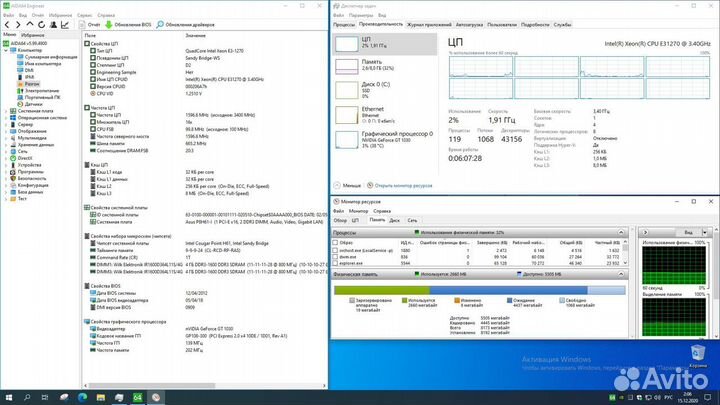Select Ethernet performance item
Image resolution: width=720 pixels, height=405 pixels.
[385, 115]
